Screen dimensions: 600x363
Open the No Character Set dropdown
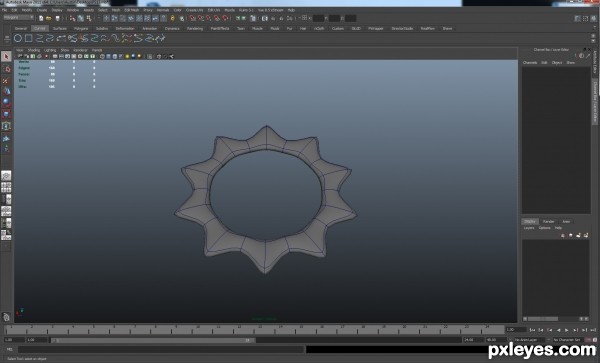point(569,340)
